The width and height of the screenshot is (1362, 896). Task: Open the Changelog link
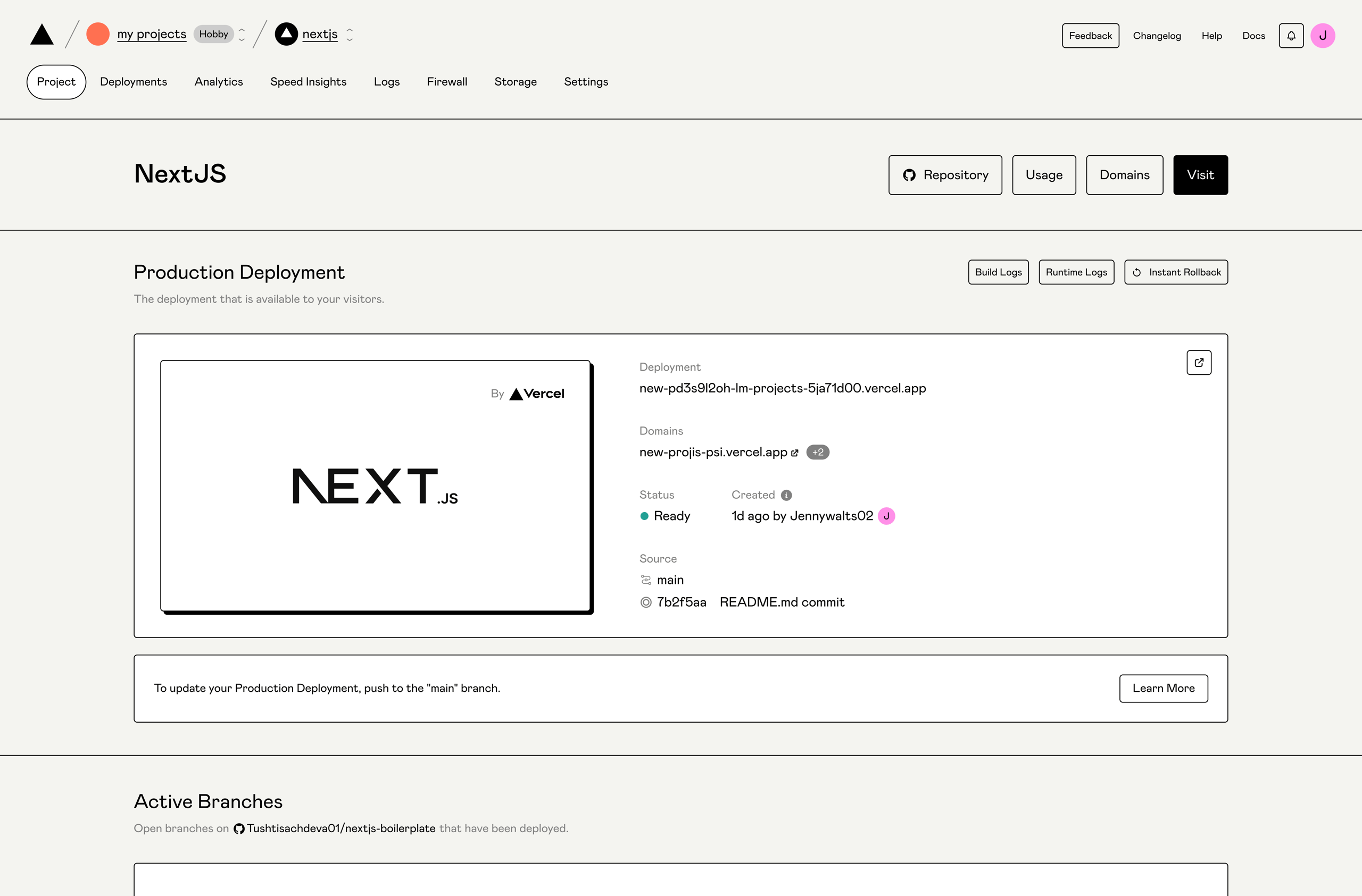click(1157, 36)
